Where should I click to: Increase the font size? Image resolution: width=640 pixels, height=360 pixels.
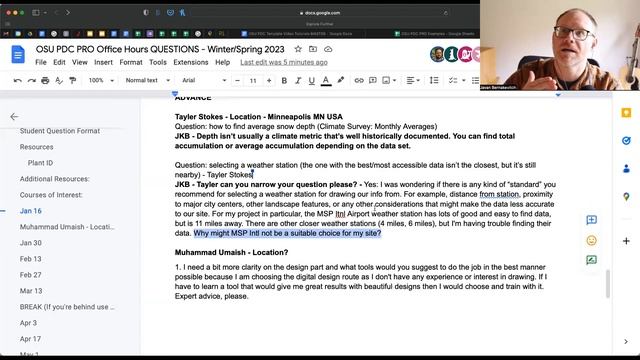[x=269, y=80]
